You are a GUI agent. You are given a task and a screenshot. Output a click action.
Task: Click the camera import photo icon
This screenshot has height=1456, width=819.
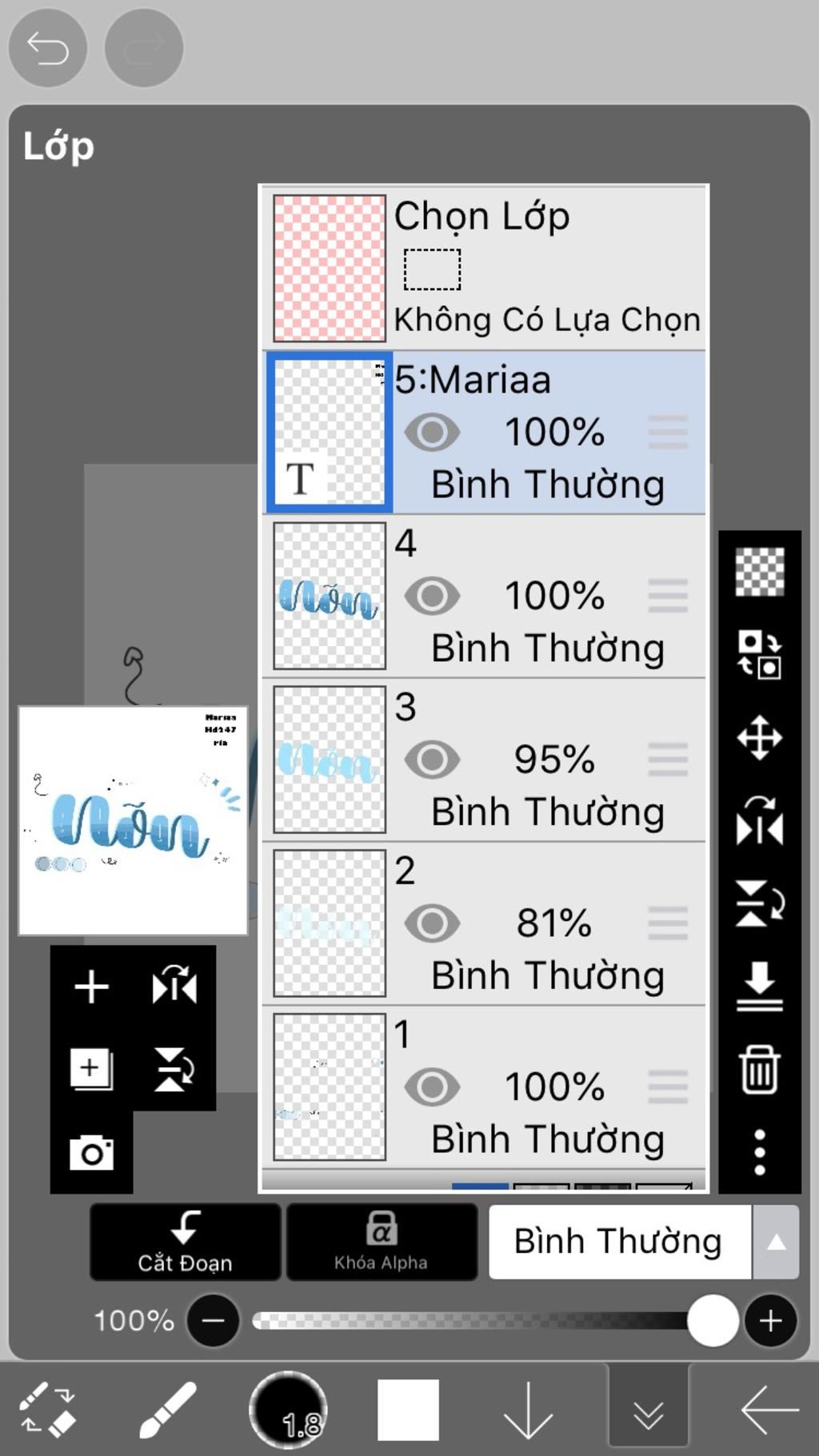[x=91, y=1152]
